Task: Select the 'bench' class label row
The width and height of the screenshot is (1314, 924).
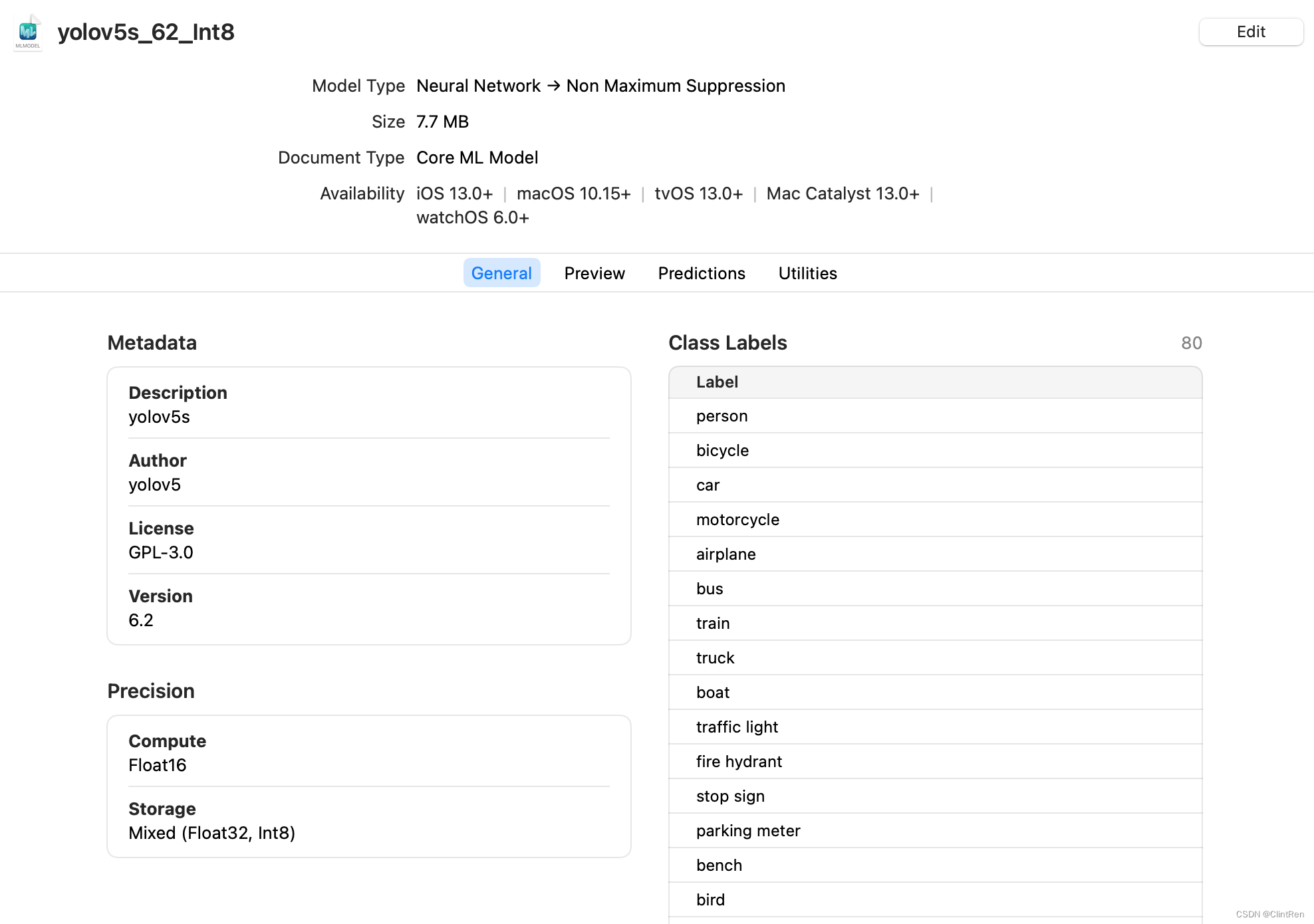Action: coord(935,866)
